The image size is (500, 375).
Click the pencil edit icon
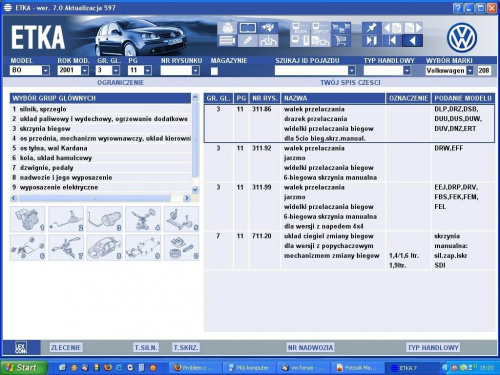(248, 41)
